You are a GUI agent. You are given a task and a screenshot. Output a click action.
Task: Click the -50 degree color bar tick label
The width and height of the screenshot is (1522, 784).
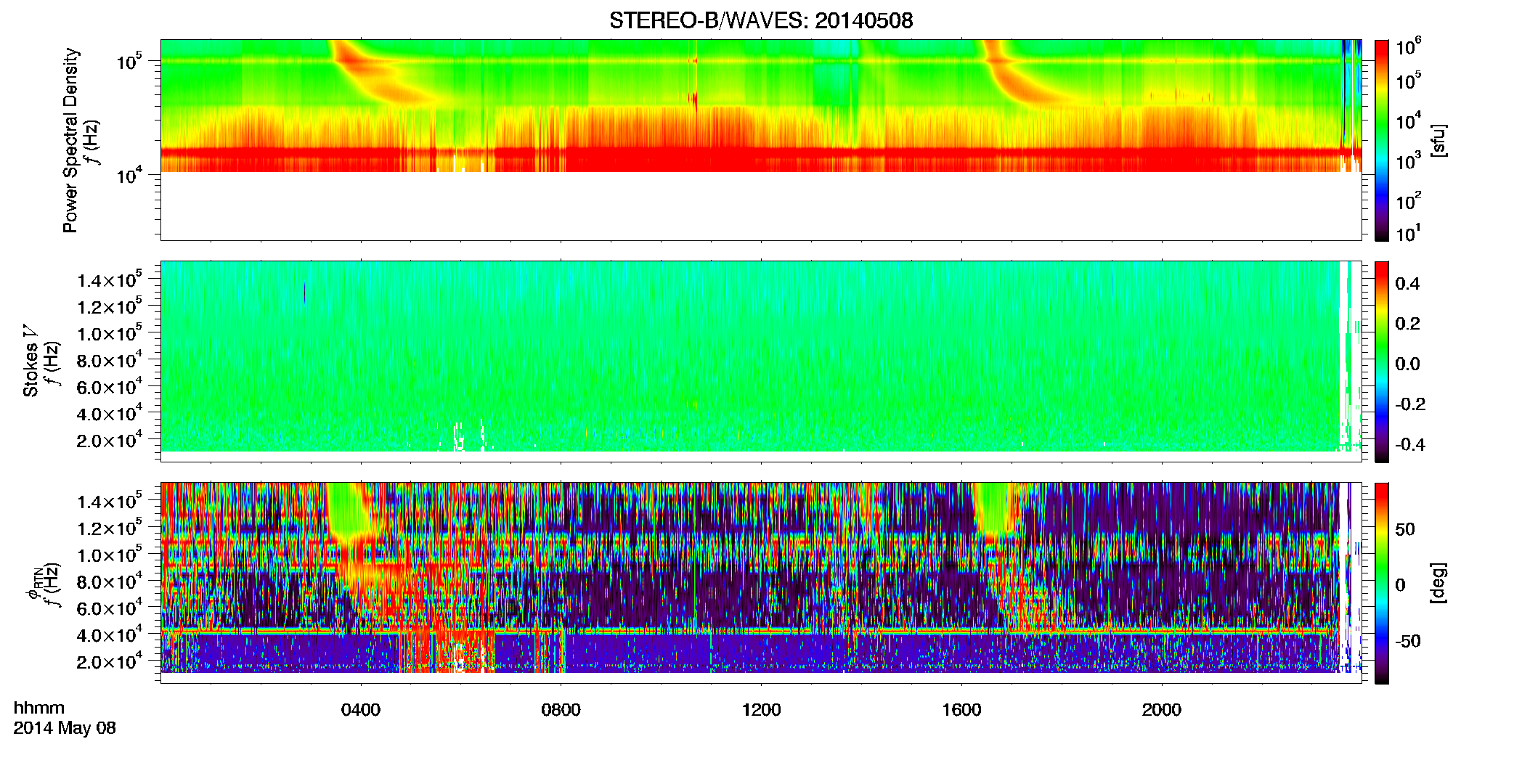(x=1408, y=641)
